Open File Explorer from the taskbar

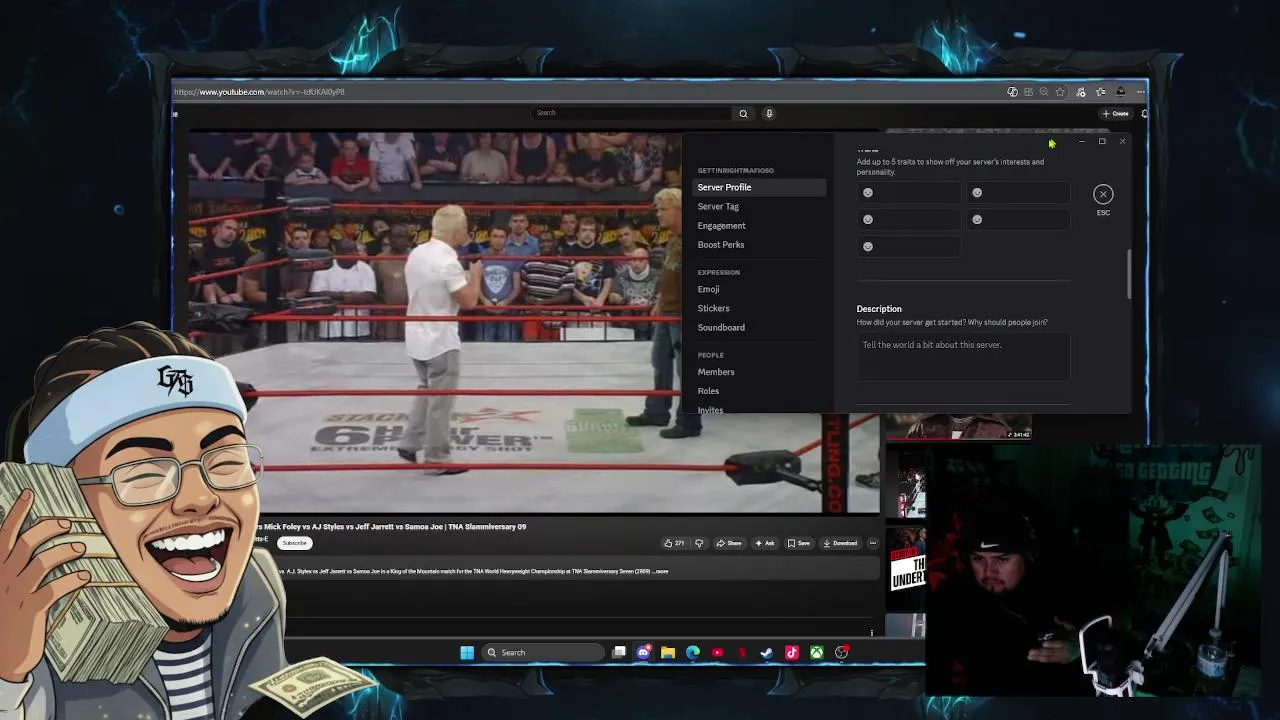pos(668,652)
